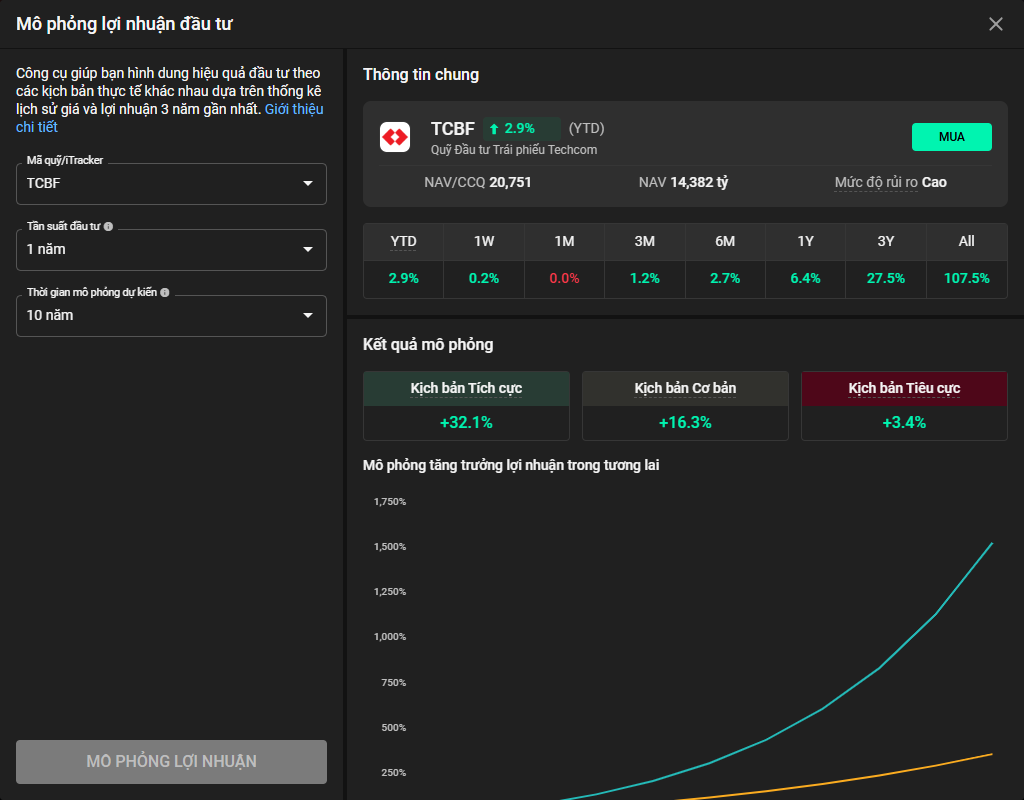
Task: Click the TCBF Techcom fund logo
Action: [x=395, y=137]
